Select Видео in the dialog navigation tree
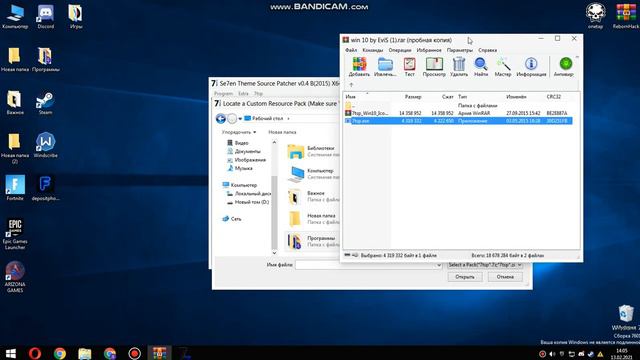640x360 pixels. pos(238,143)
